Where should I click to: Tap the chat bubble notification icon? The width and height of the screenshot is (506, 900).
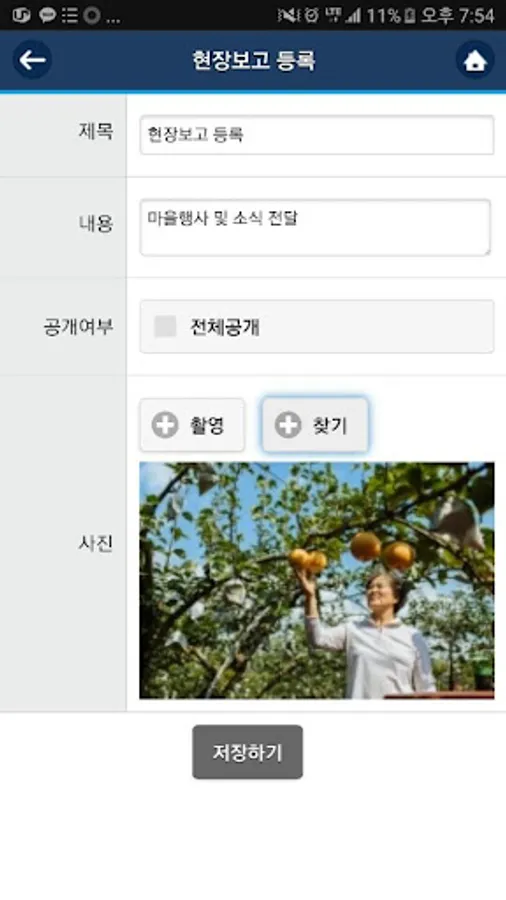(x=47, y=15)
